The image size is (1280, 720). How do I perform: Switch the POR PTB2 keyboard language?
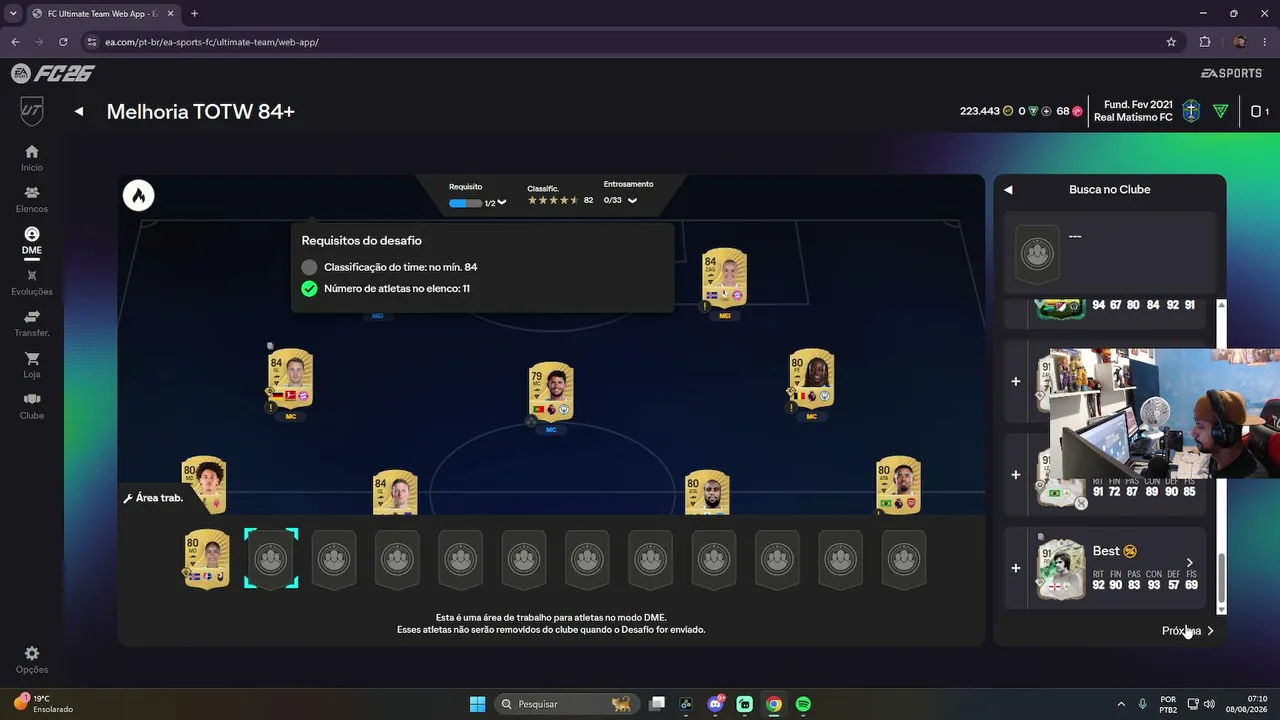click(1168, 704)
